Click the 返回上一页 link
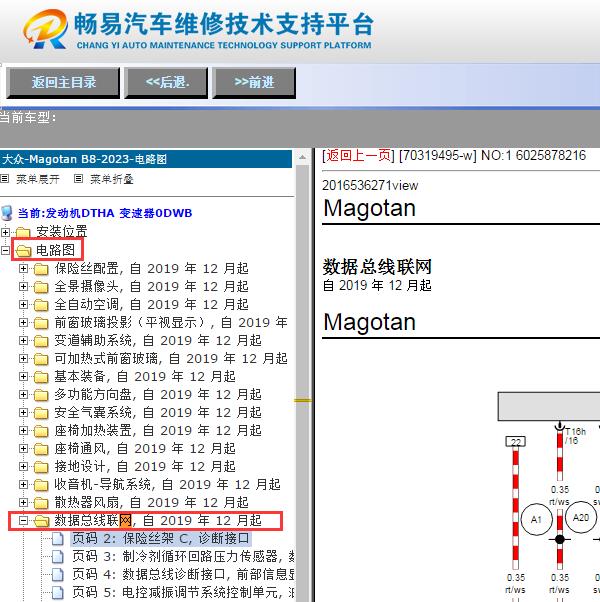Screen dimensions: 600x602 [x=359, y=155]
